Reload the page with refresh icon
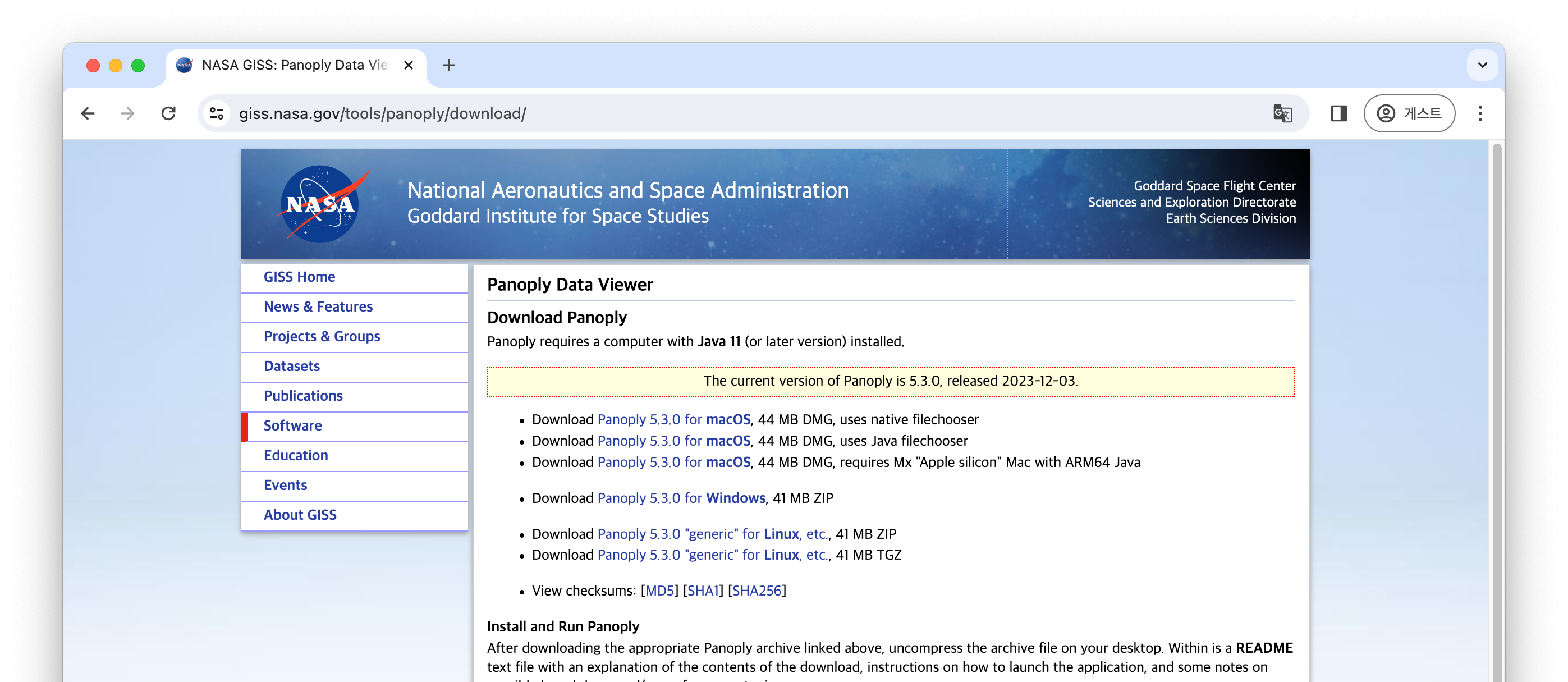The image size is (1568, 682). point(168,113)
